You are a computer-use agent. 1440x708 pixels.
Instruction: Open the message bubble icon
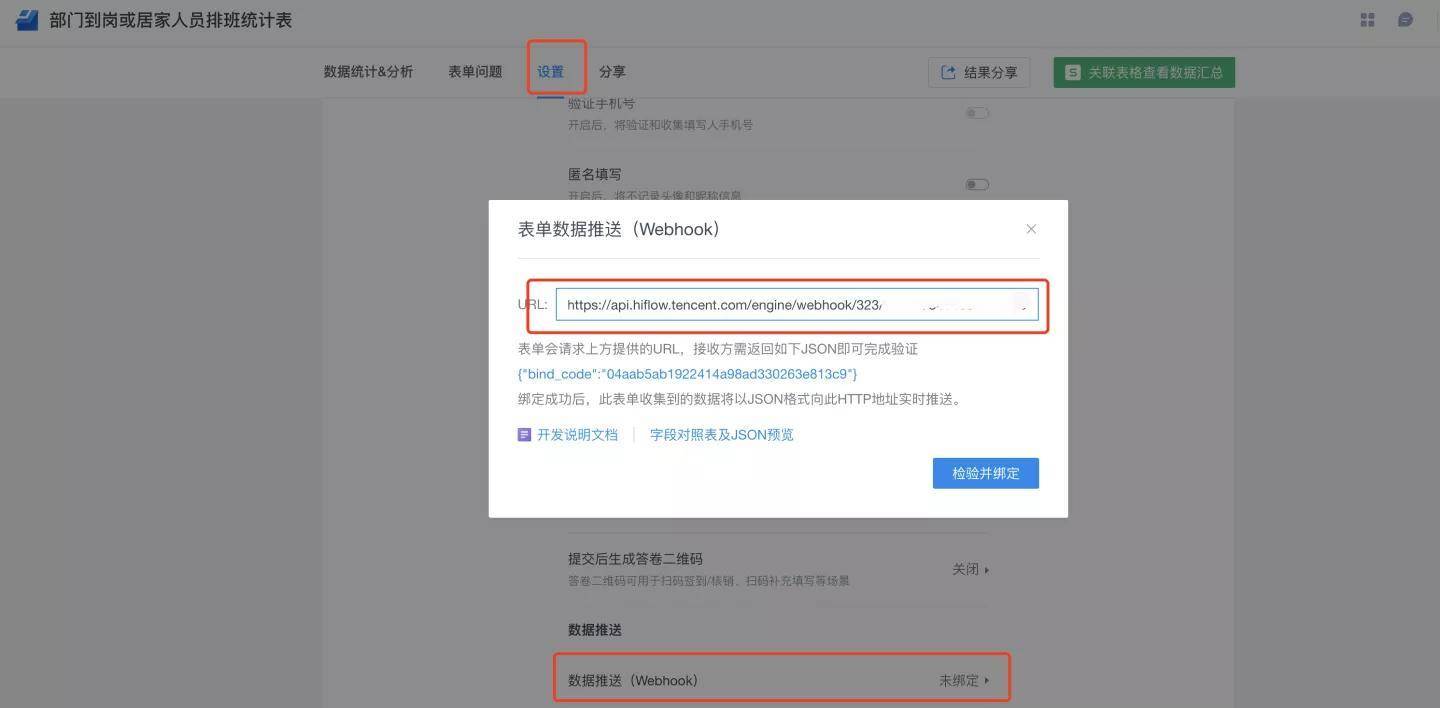(x=1405, y=20)
